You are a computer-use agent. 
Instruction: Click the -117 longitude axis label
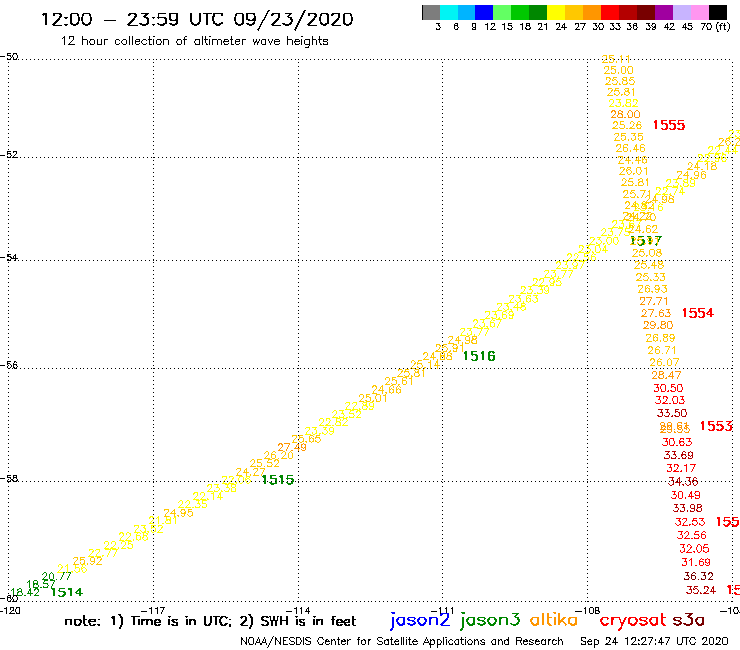[153, 610]
